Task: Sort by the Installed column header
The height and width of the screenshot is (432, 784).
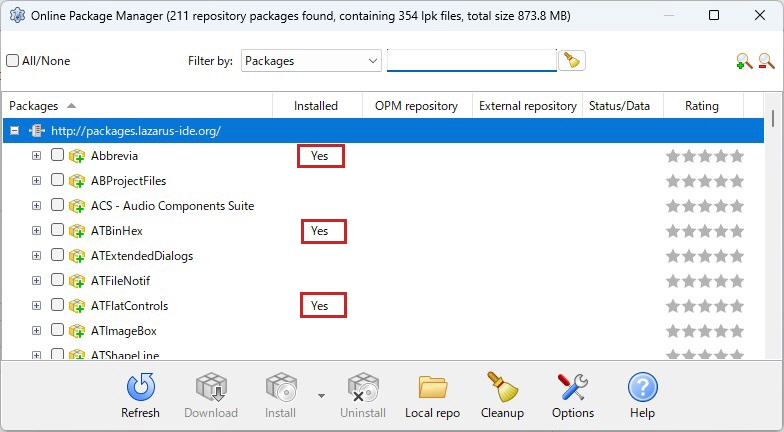Action: pyautogui.click(x=315, y=106)
